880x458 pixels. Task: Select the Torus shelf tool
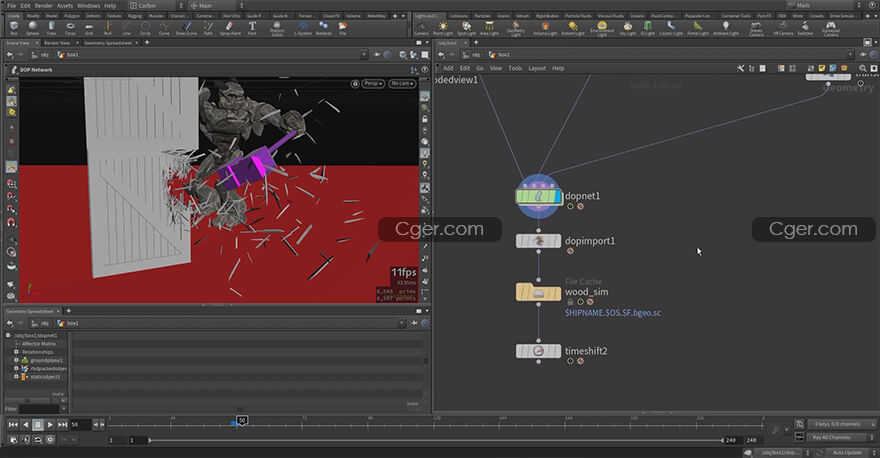[70, 28]
